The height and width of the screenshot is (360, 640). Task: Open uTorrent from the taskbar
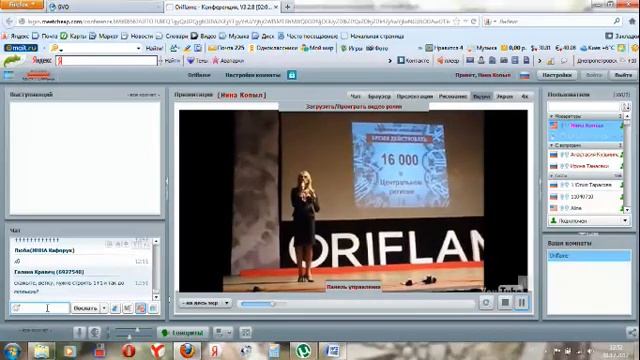tap(303, 351)
